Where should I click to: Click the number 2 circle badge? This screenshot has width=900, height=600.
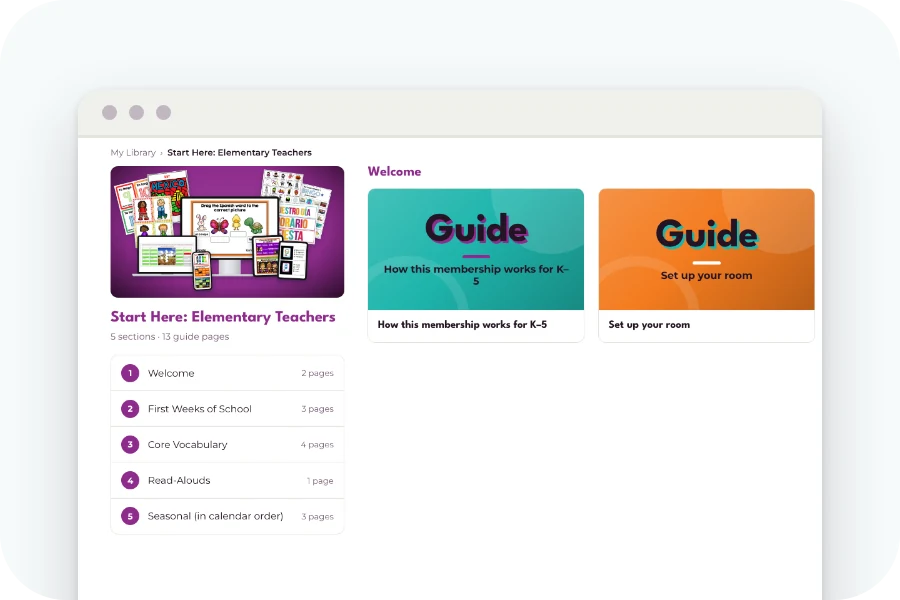[x=130, y=409]
